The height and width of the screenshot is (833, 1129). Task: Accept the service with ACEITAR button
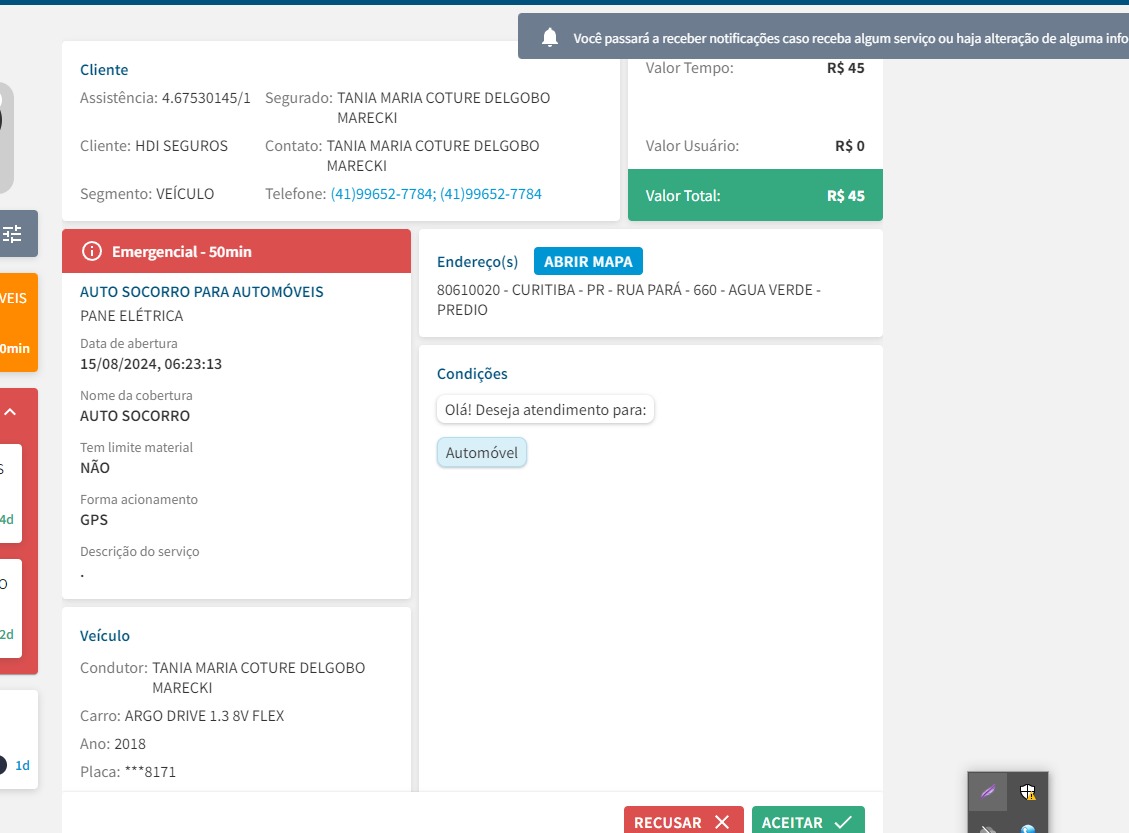click(808, 821)
